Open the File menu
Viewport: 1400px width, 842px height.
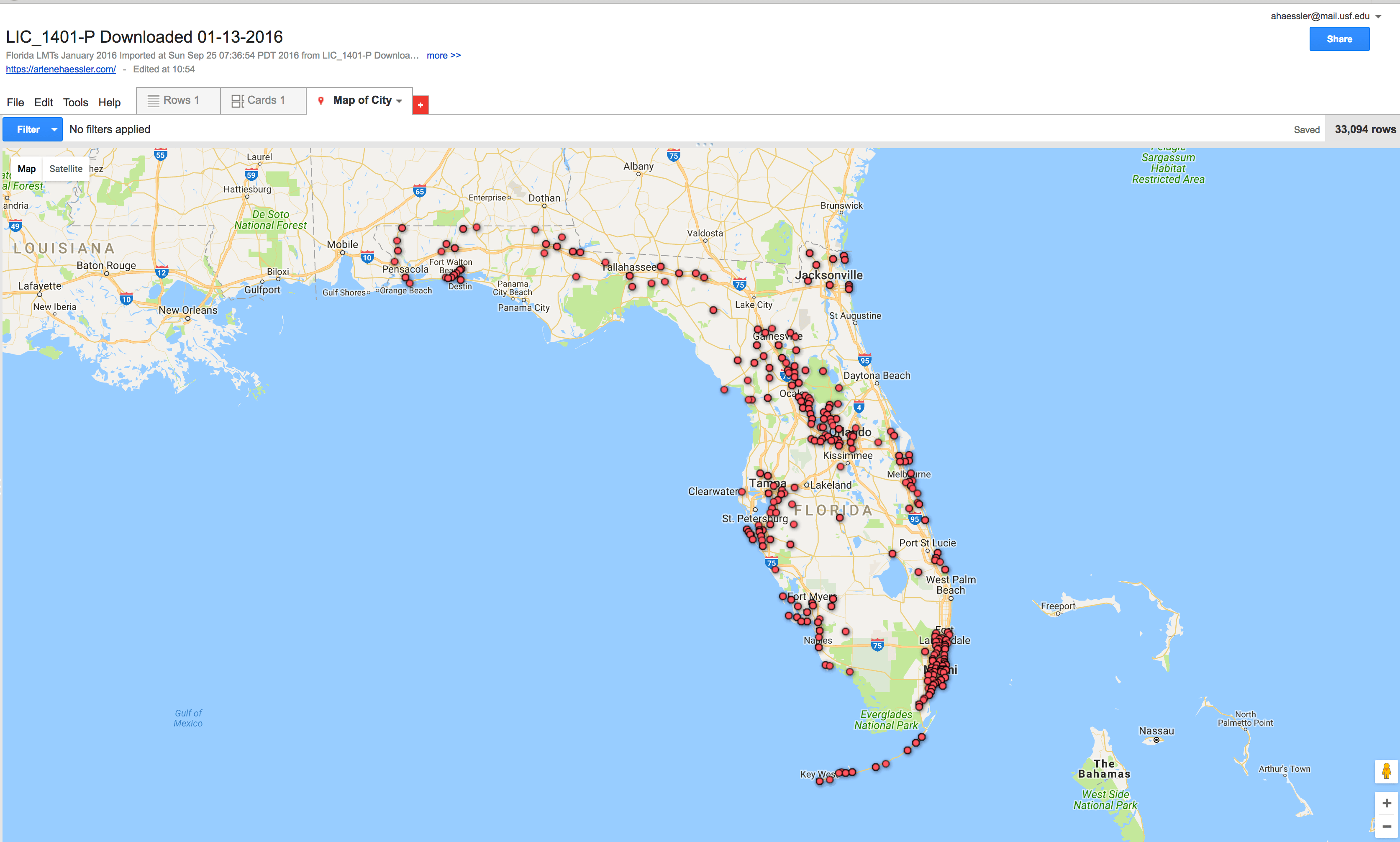[15, 102]
